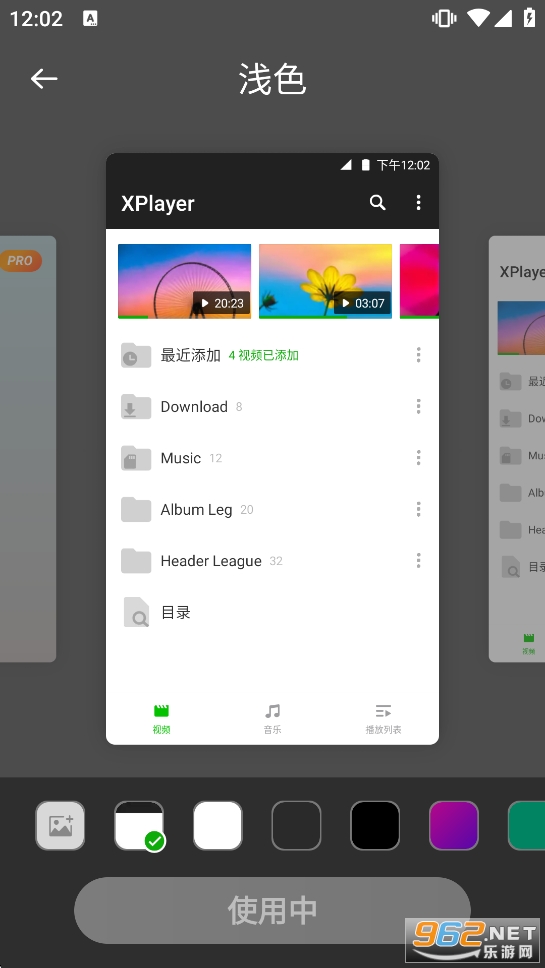
Task: Switch to the 音乐 tab
Action: 272,719
